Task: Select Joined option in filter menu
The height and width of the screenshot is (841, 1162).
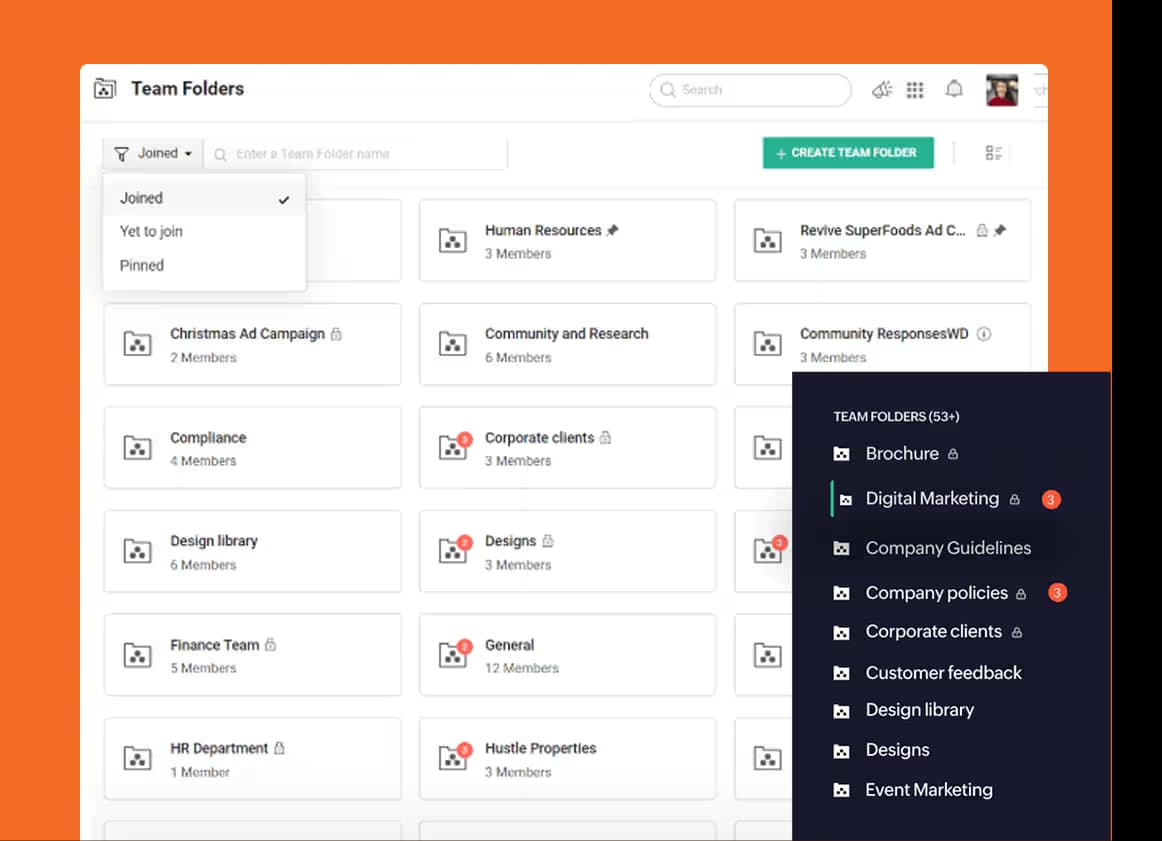Action: (204, 198)
